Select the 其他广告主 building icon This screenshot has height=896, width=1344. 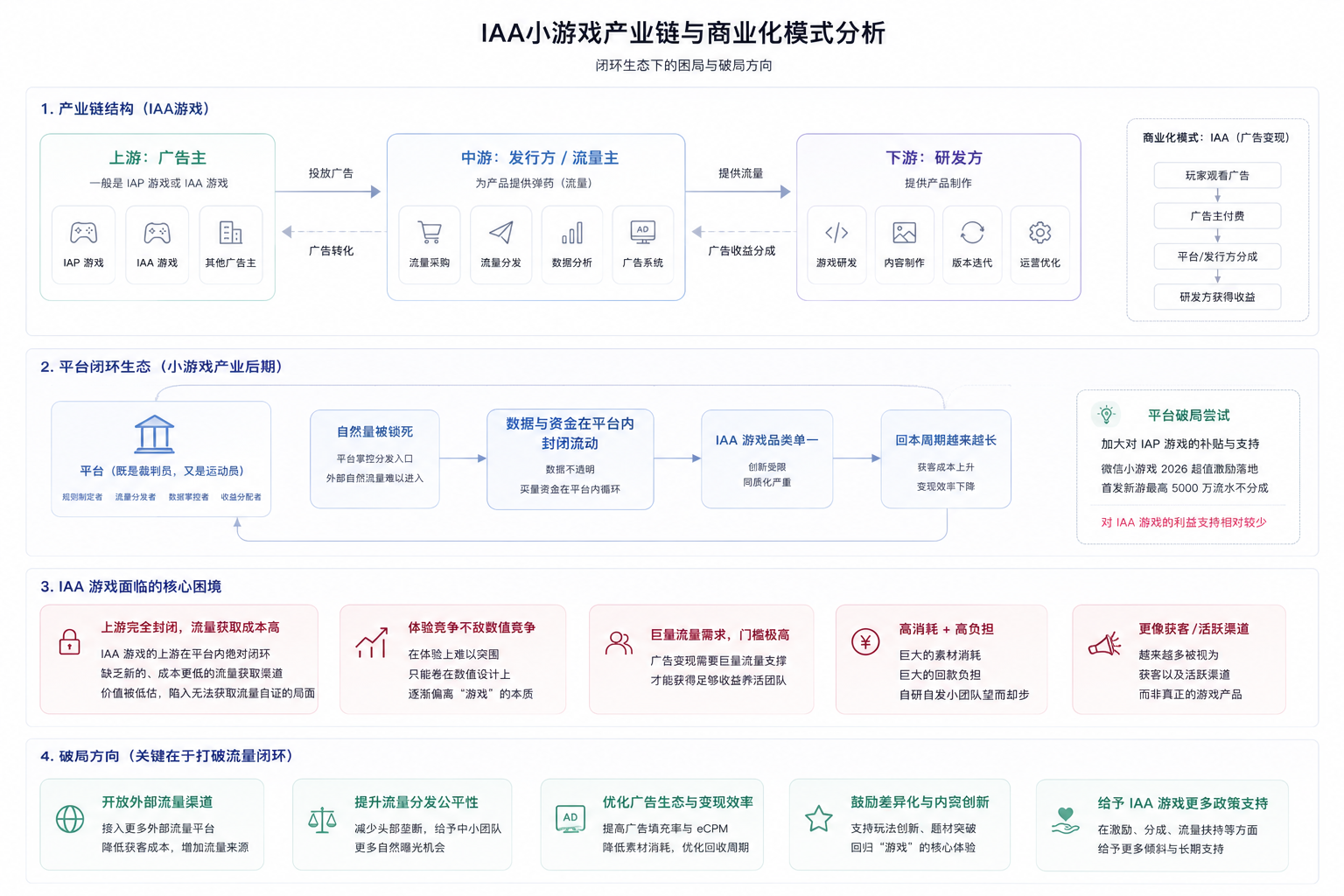(x=230, y=233)
